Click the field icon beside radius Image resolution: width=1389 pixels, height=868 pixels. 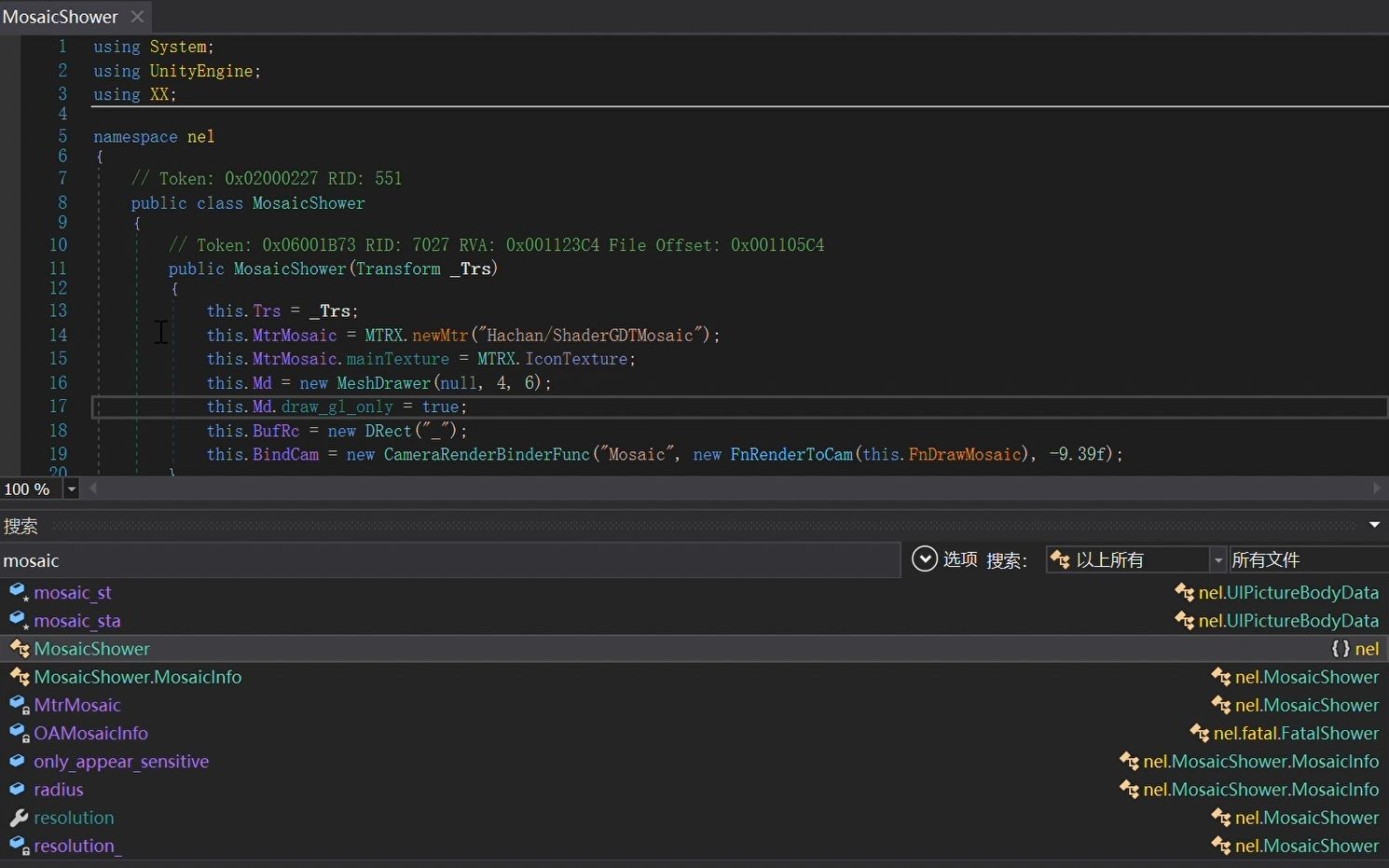[17, 789]
